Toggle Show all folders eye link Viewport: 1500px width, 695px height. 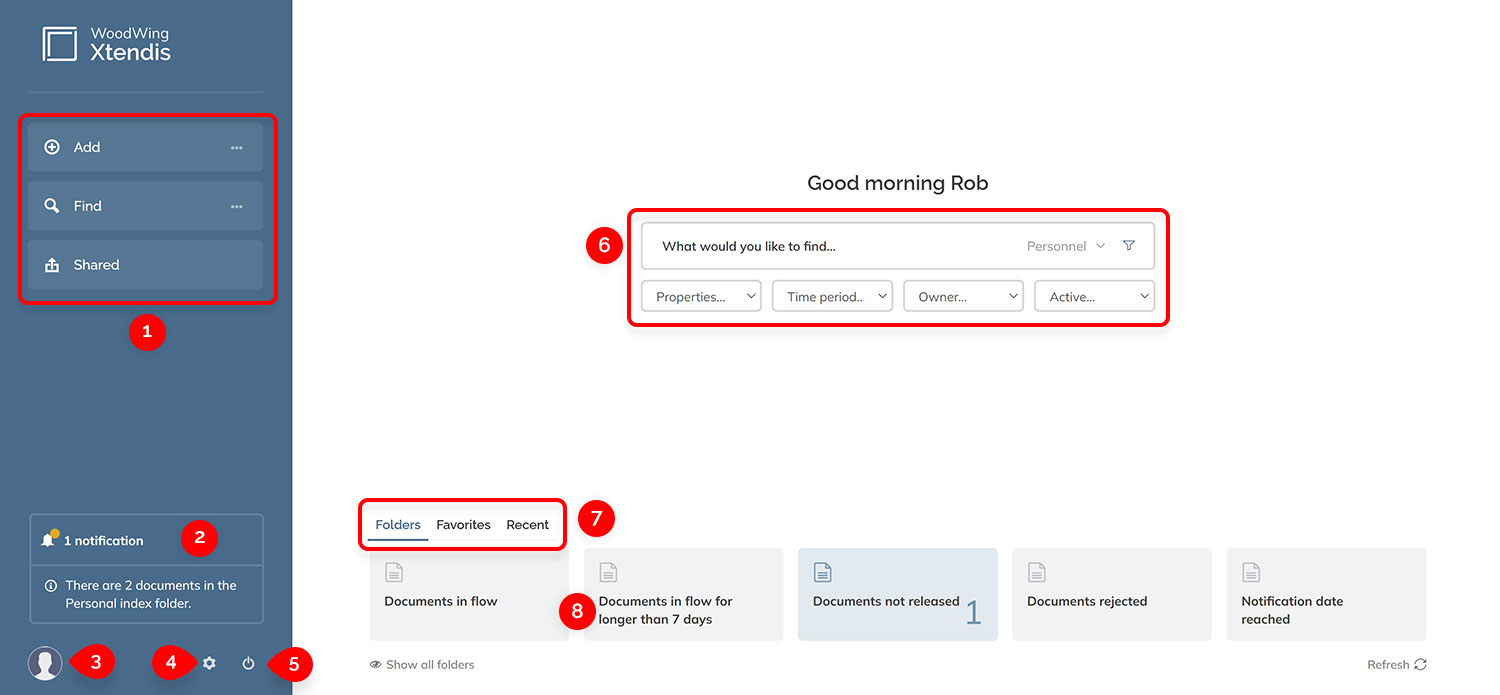pyautogui.click(x=421, y=665)
